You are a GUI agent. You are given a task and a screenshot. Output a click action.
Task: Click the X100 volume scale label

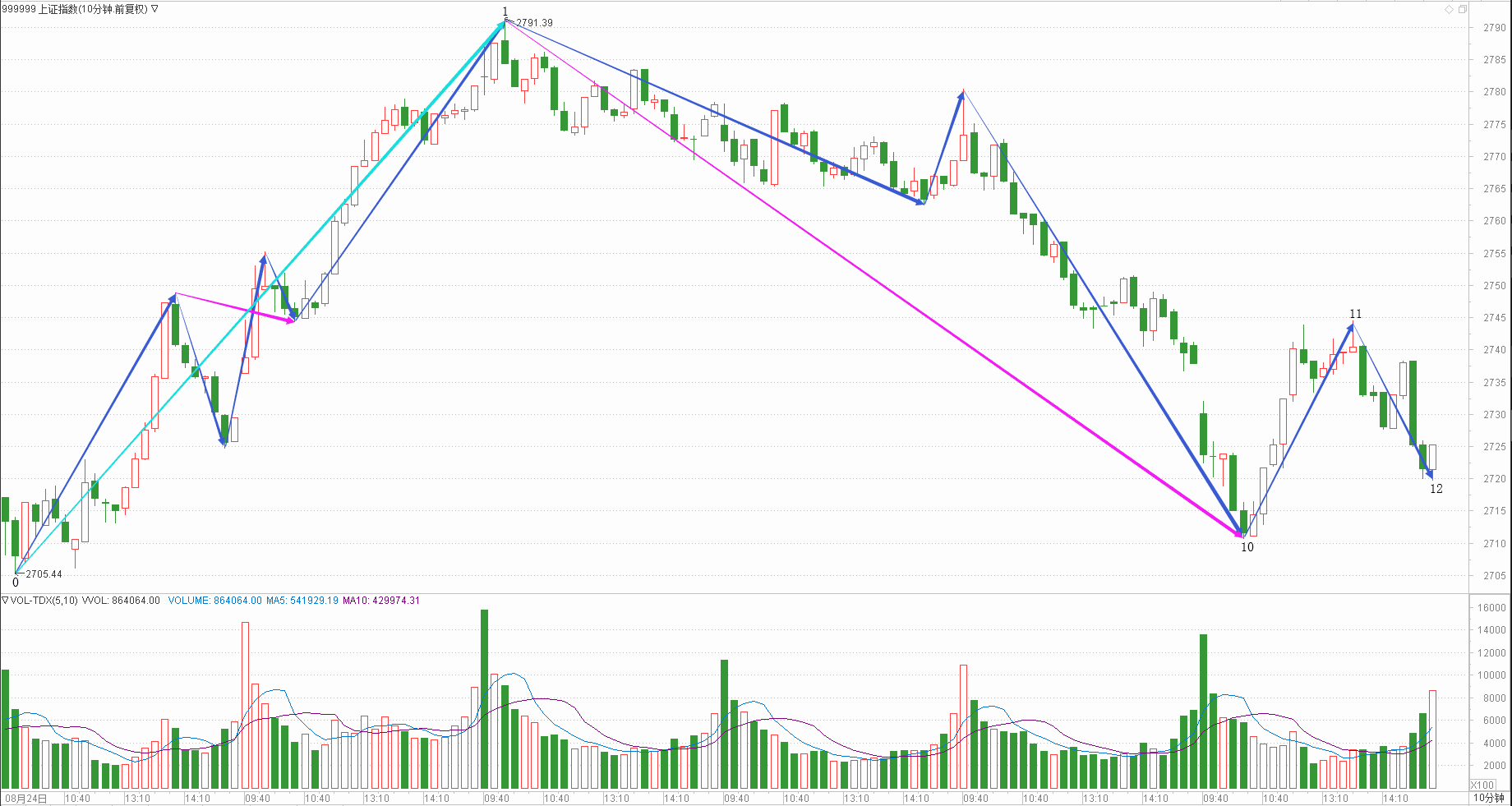(x=1482, y=785)
